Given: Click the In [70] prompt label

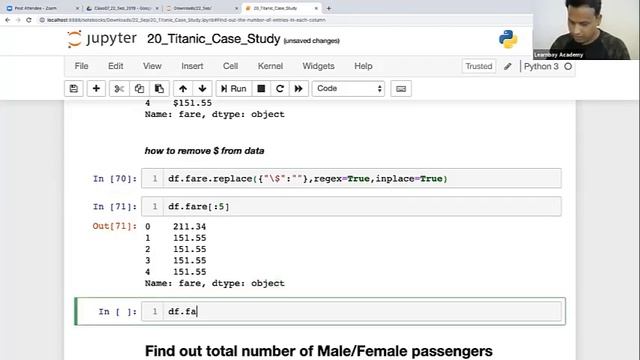Looking at the screenshot, I should point(115,179).
